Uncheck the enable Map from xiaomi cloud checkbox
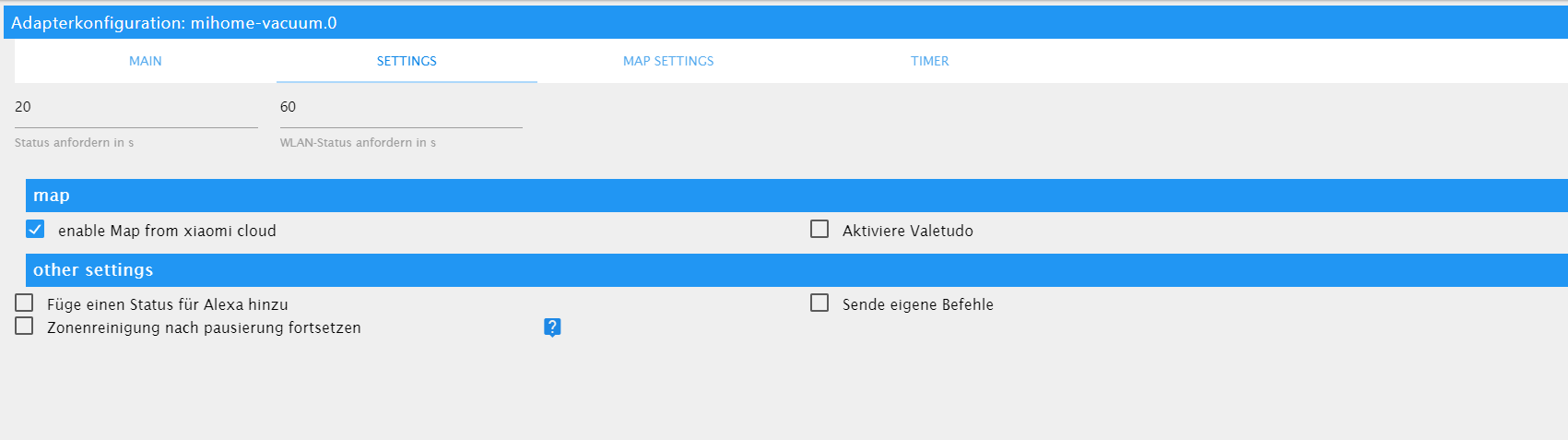Viewport: 1568px width, 440px height. pyautogui.click(x=35, y=229)
